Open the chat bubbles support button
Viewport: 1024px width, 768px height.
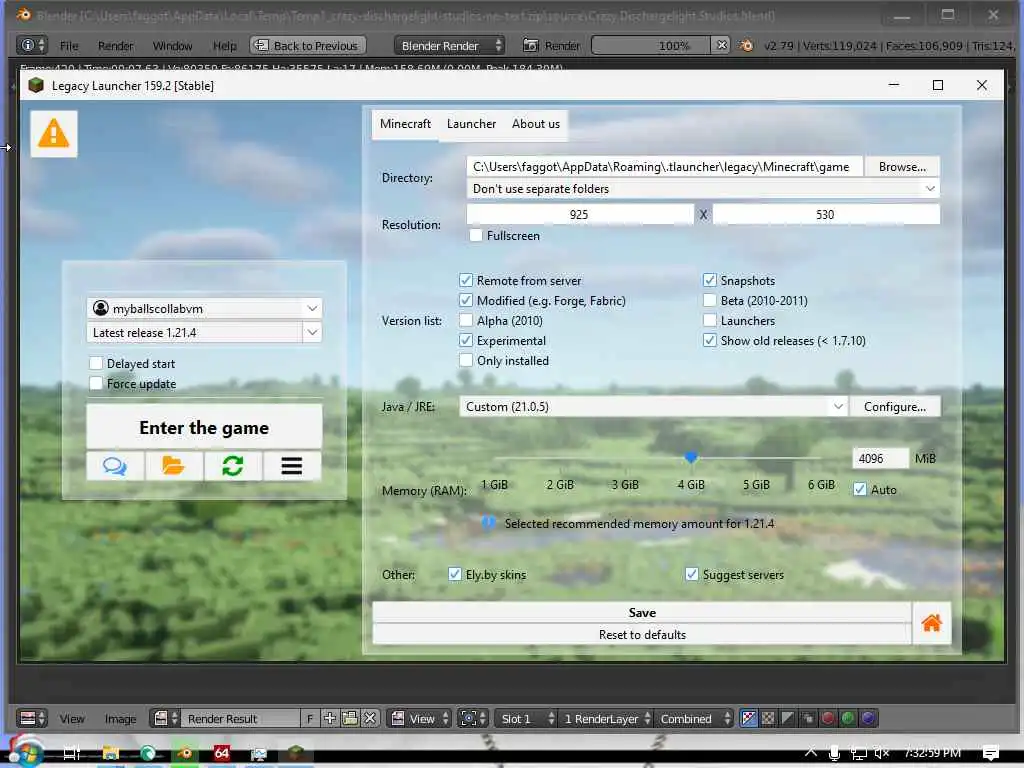click(x=115, y=466)
